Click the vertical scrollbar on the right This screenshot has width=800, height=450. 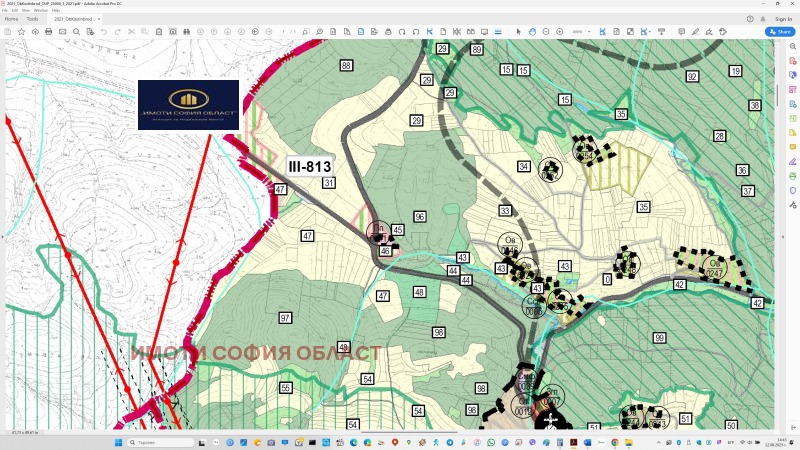pyautogui.click(x=776, y=95)
